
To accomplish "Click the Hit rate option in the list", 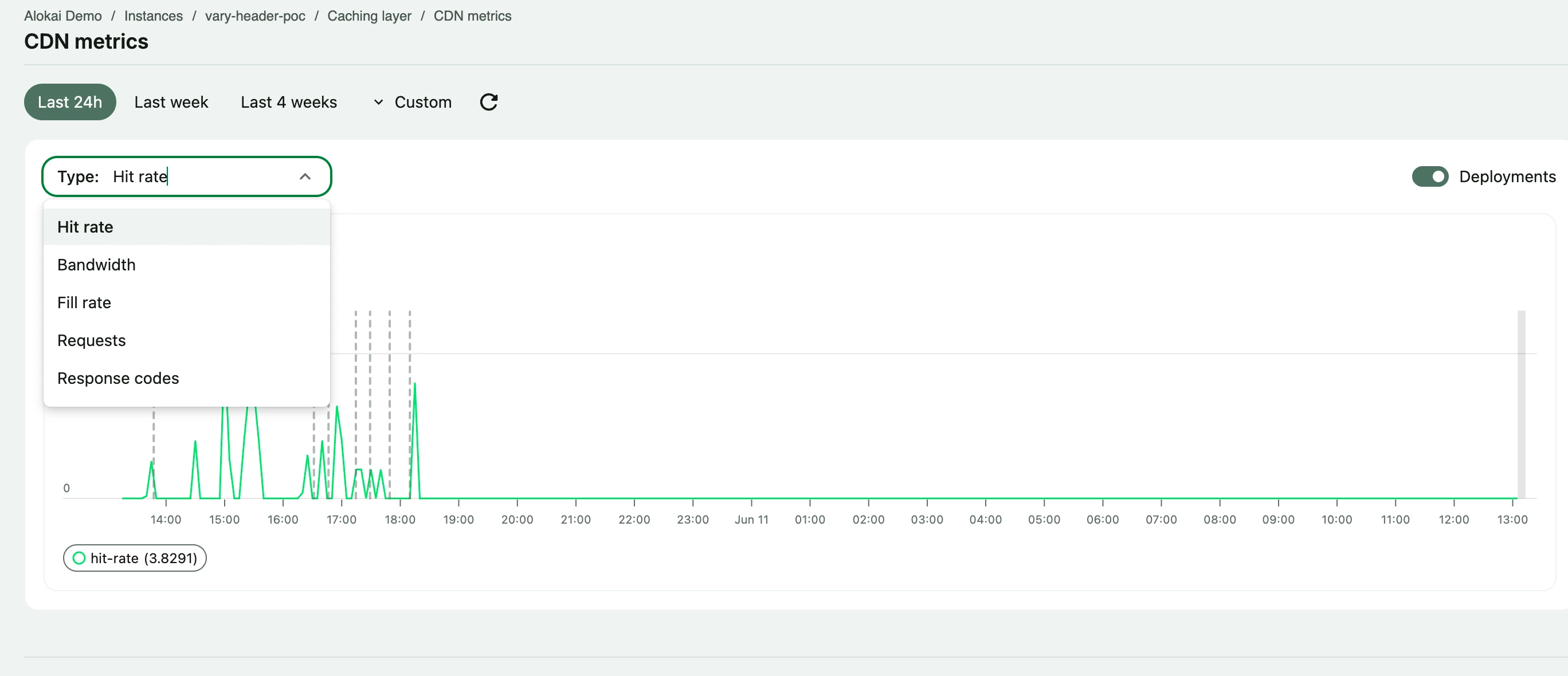I will click(85, 226).
